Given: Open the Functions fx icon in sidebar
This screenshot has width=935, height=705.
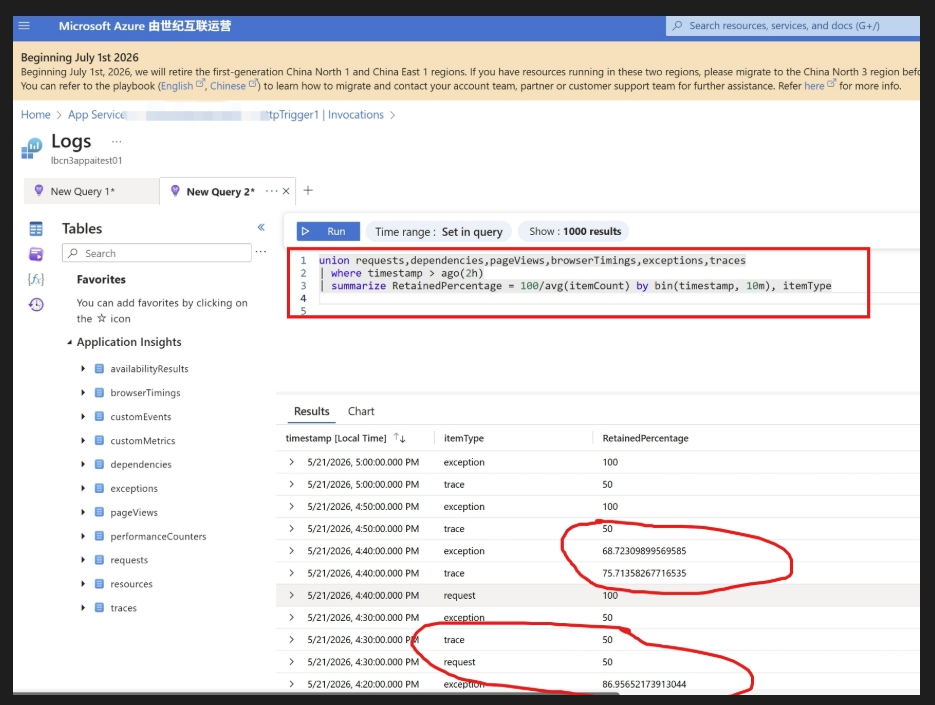Looking at the screenshot, I should point(36,279).
